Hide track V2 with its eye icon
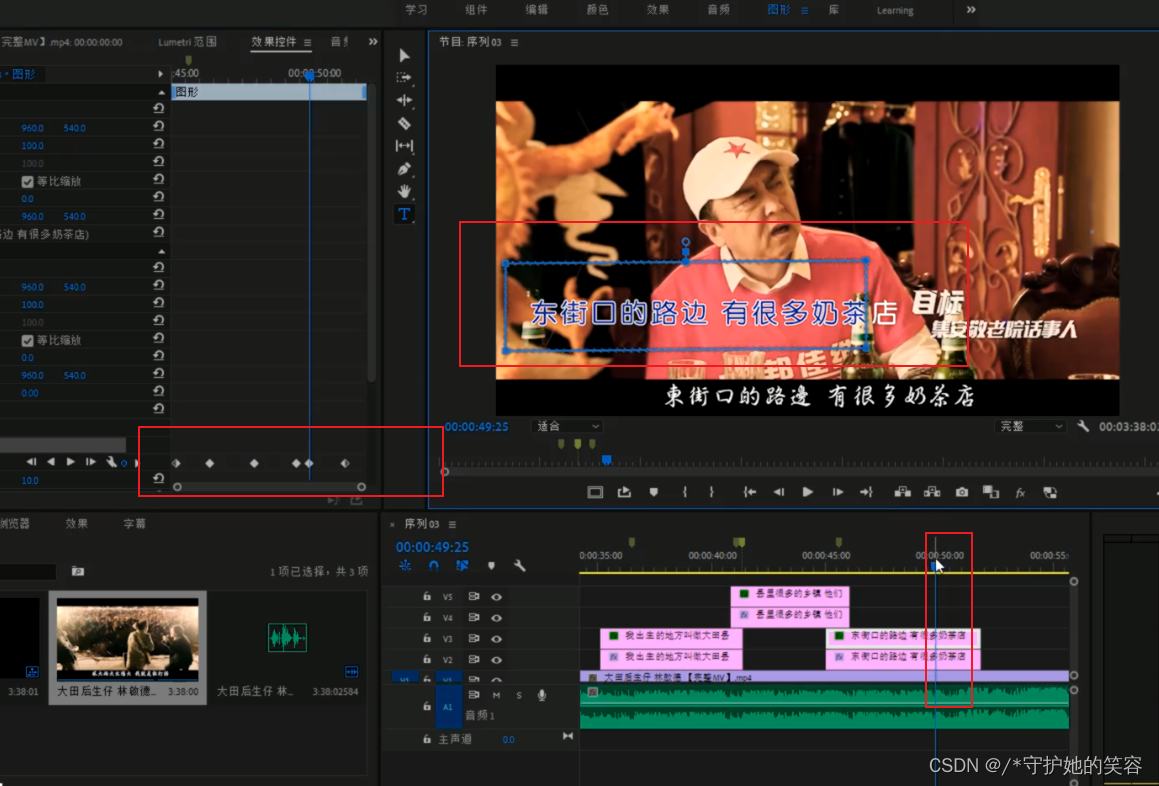This screenshot has height=786, width=1159. [x=497, y=660]
